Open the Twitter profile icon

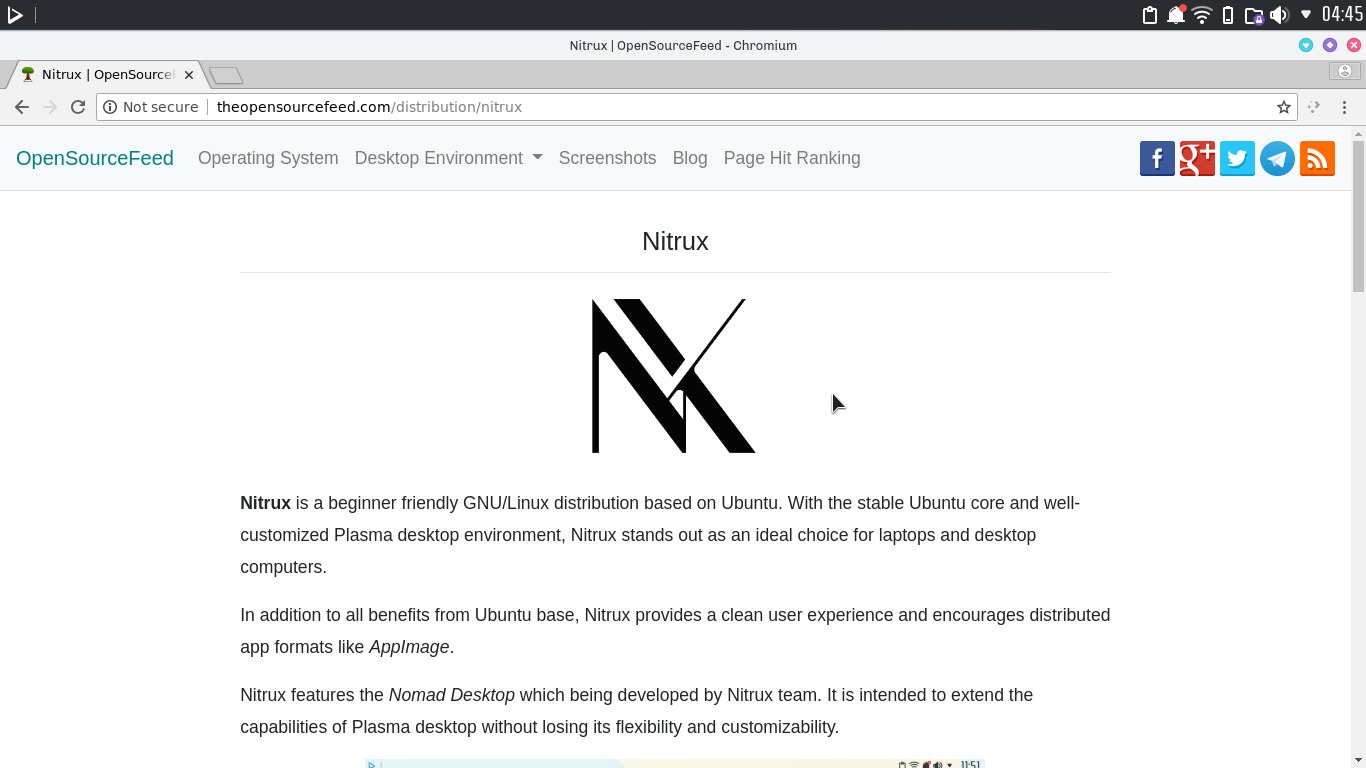[x=1237, y=158]
